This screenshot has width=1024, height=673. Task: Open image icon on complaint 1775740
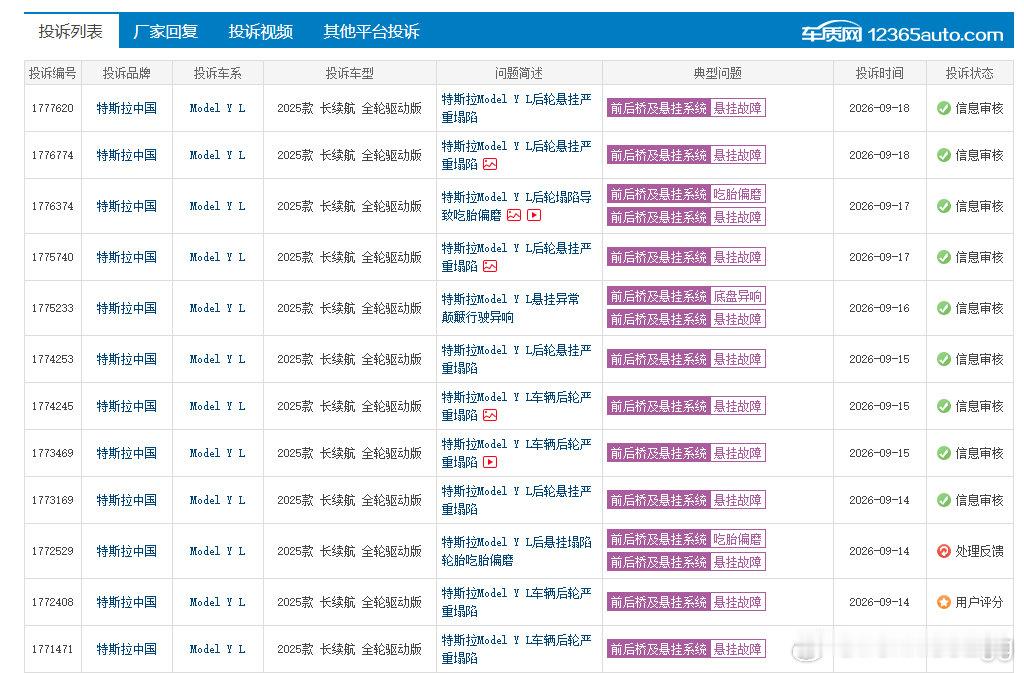[x=490, y=266]
